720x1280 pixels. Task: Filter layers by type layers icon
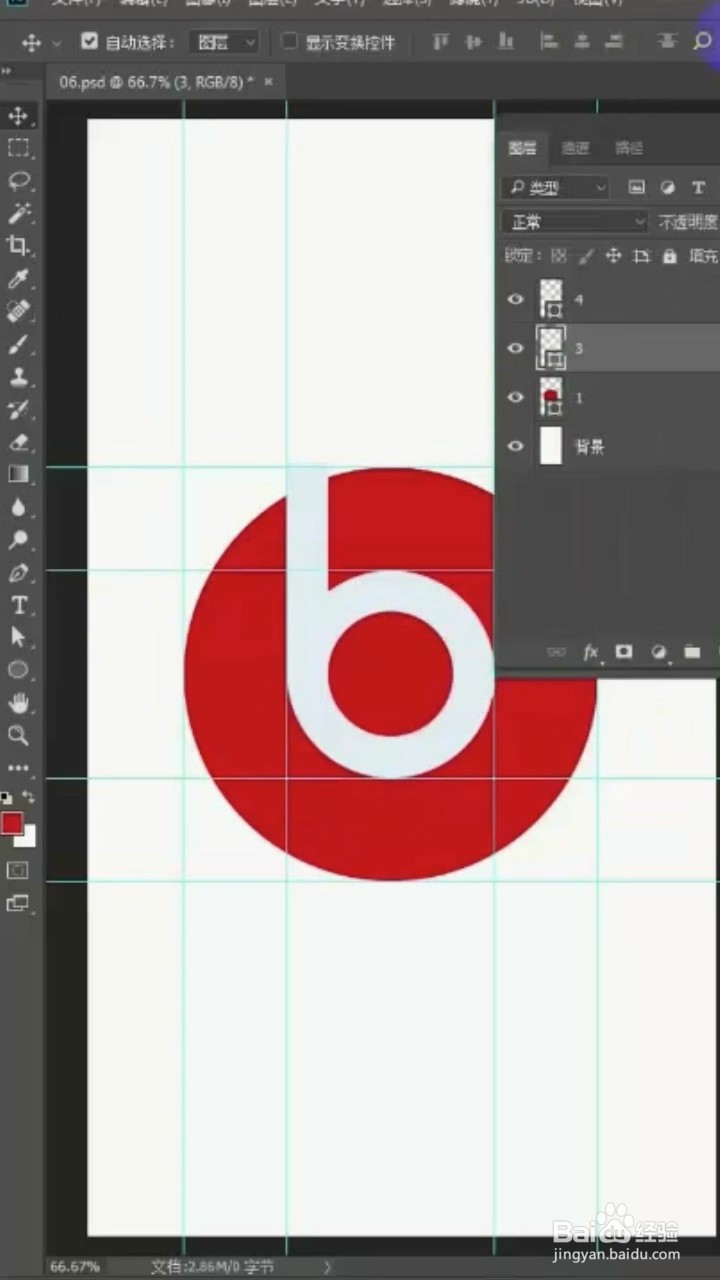[699, 187]
